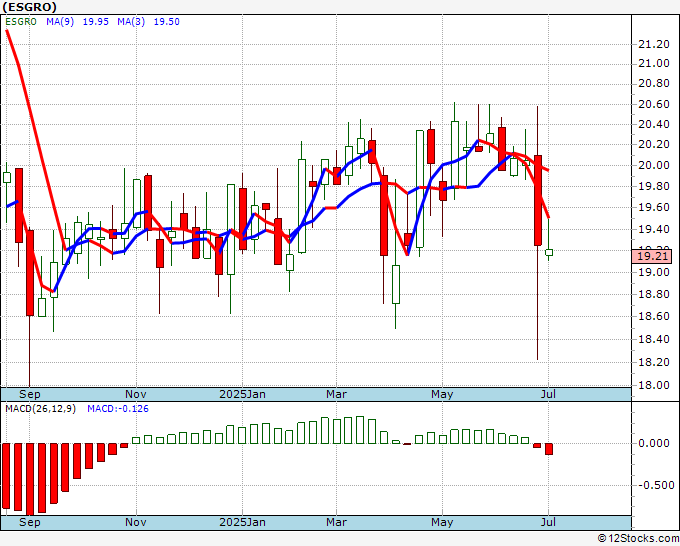Click the MA(3) legend label
The image size is (680, 546).
[131, 22]
